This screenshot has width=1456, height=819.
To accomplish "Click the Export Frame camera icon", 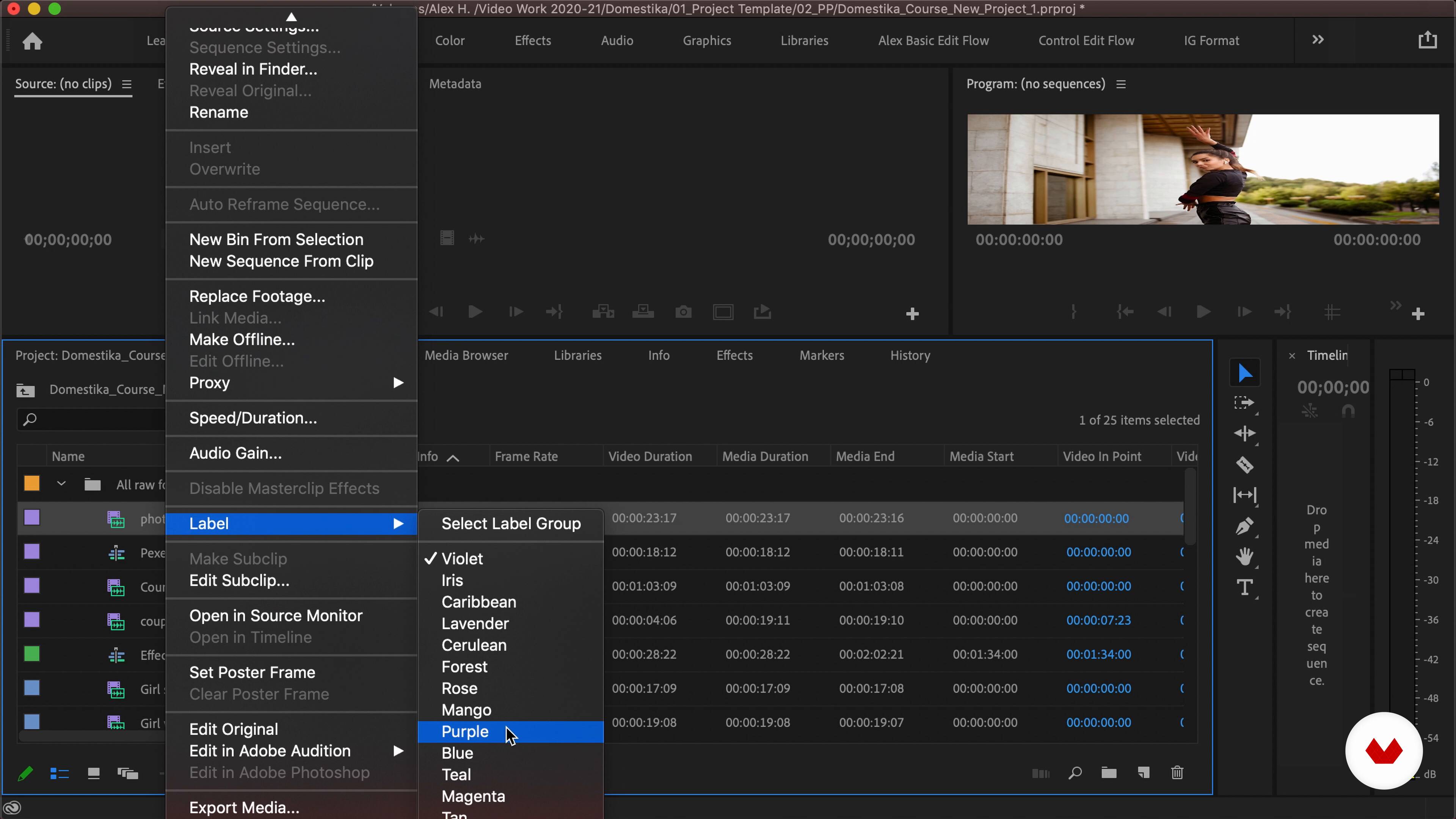I will click(683, 312).
